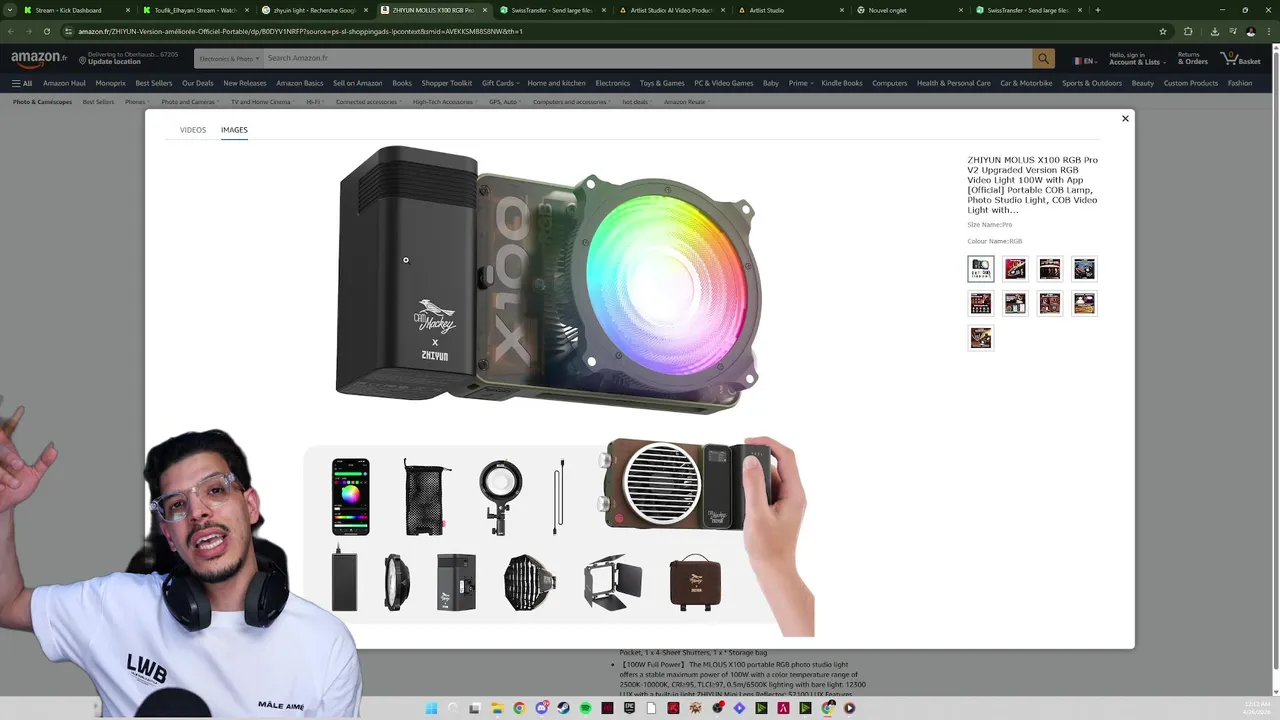This screenshot has width=1280, height=720.
Task: Click the browser back arrow
Action: pyautogui.click(x=11, y=31)
